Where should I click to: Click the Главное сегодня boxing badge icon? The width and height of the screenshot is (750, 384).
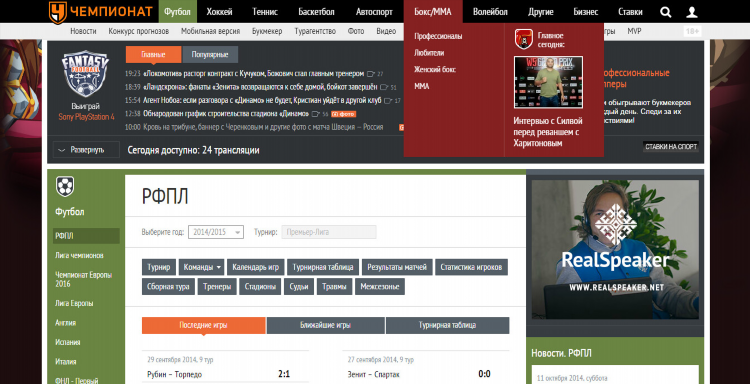(x=524, y=39)
